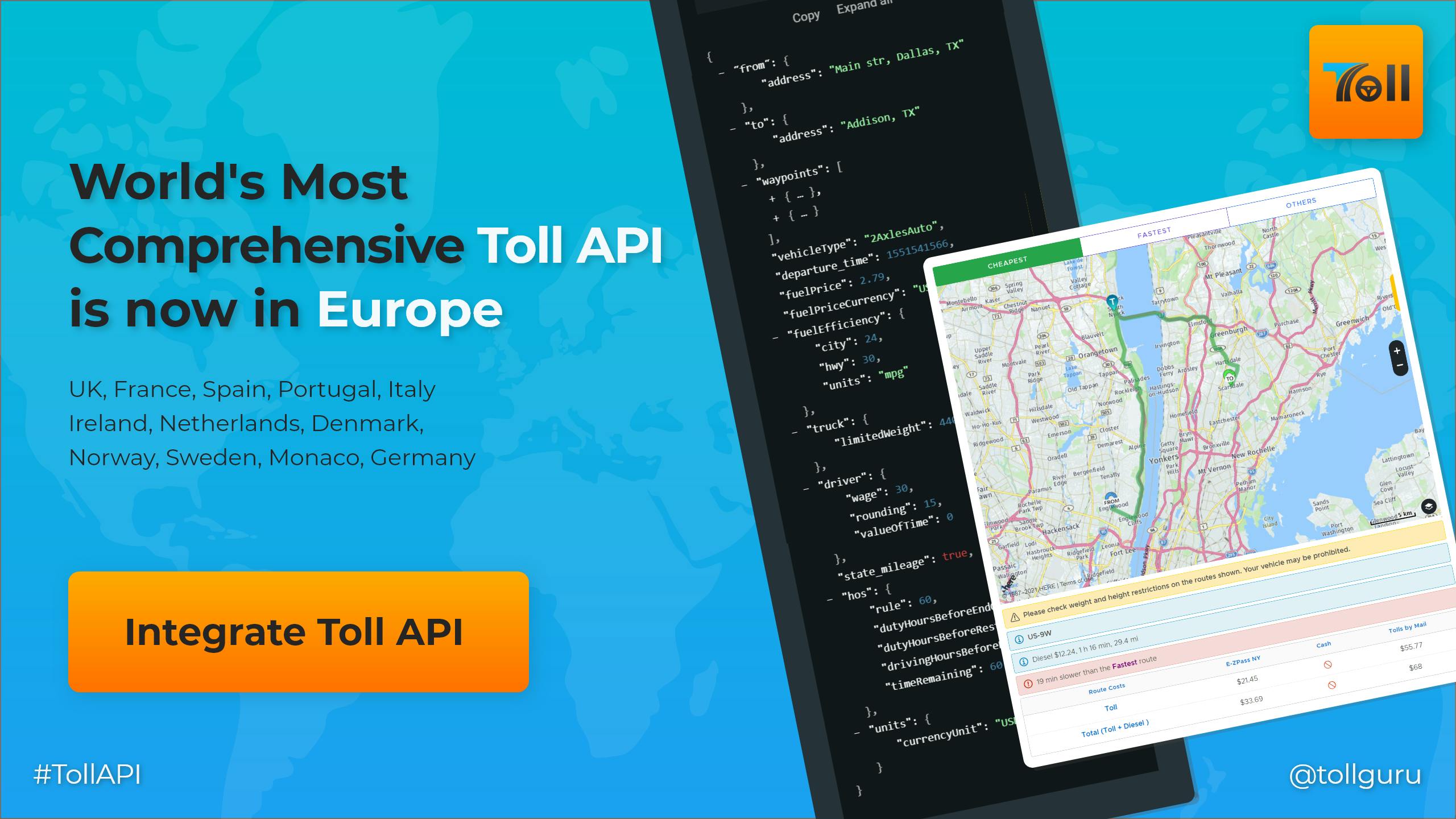
Task: Click the red alert icon beside 19 min slower
Action: (x=1027, y=684)
